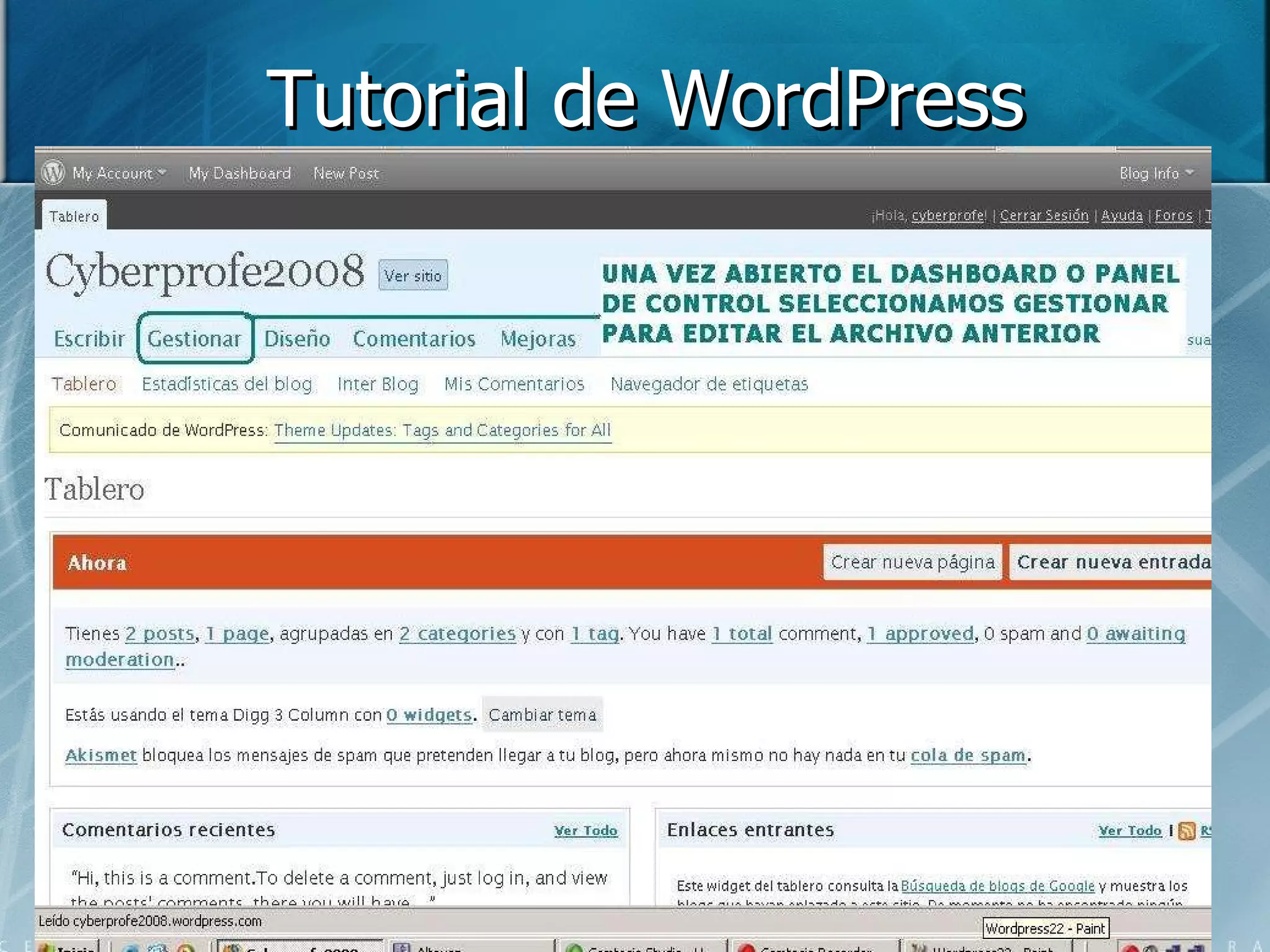Click Cerrar Sesión to log out
This screenshot has height=952, width=1270.
(x=1044, y=215)
